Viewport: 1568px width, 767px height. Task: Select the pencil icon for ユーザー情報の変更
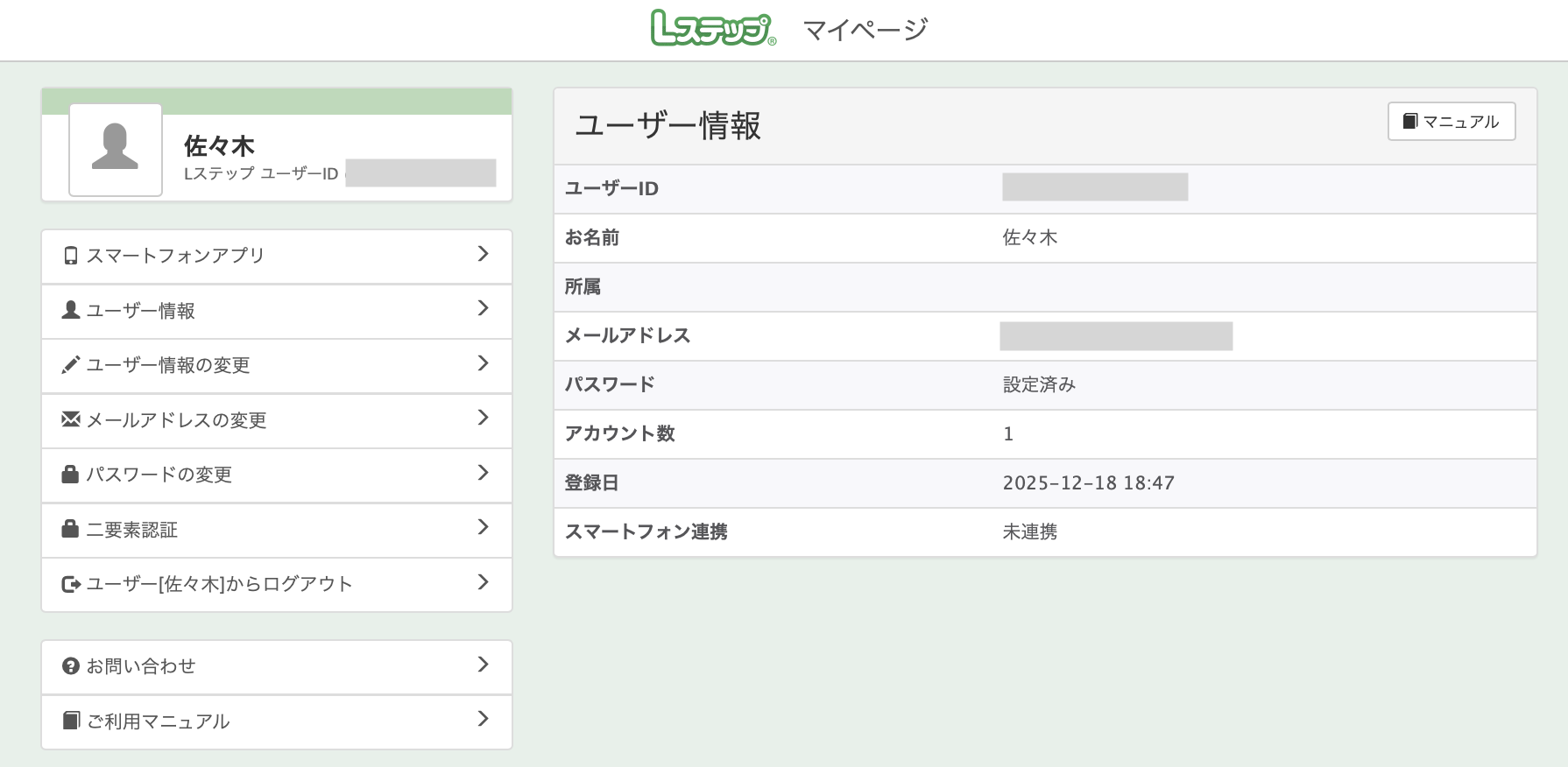[70, 363]
